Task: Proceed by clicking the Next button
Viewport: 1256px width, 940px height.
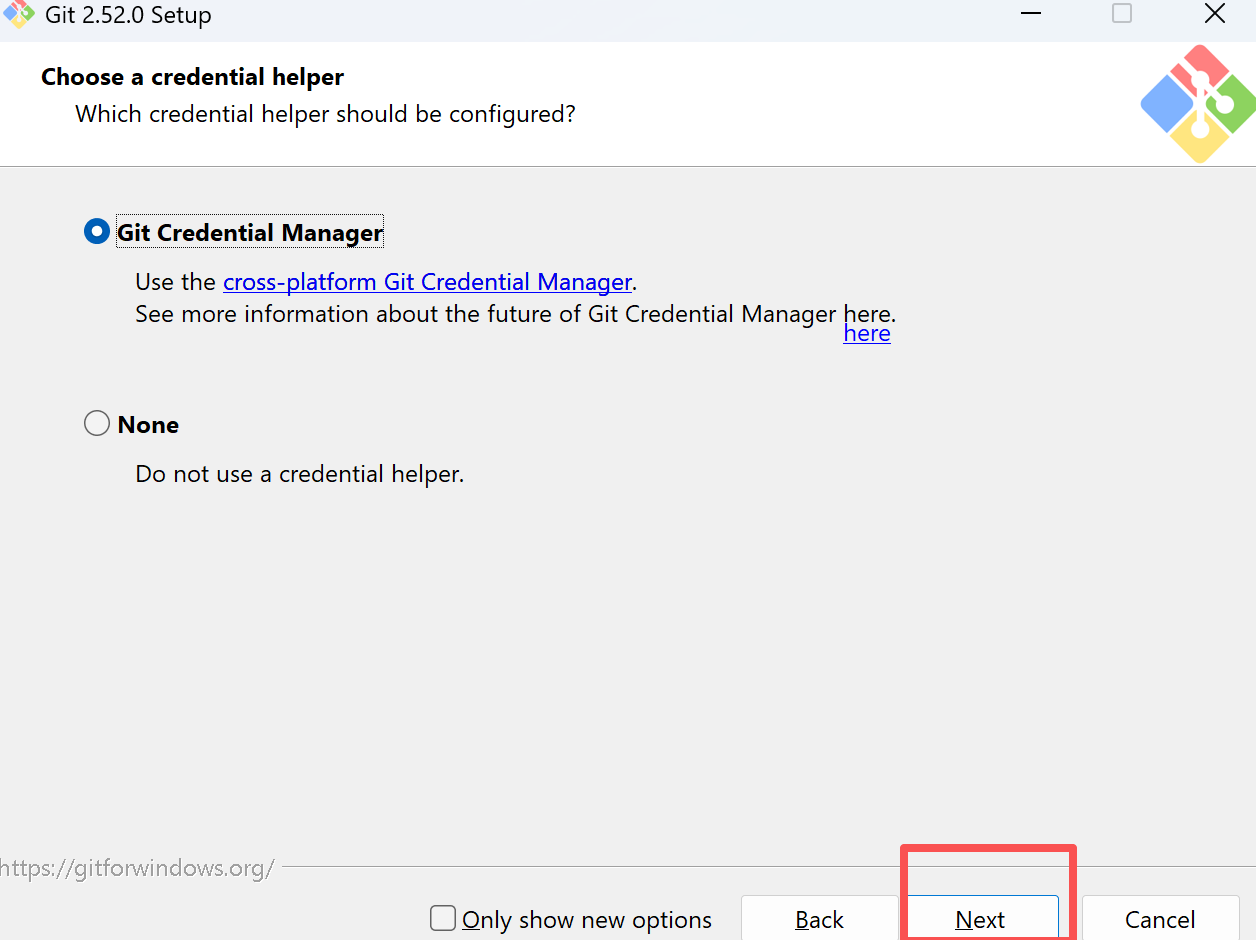Action: (980, 919)
